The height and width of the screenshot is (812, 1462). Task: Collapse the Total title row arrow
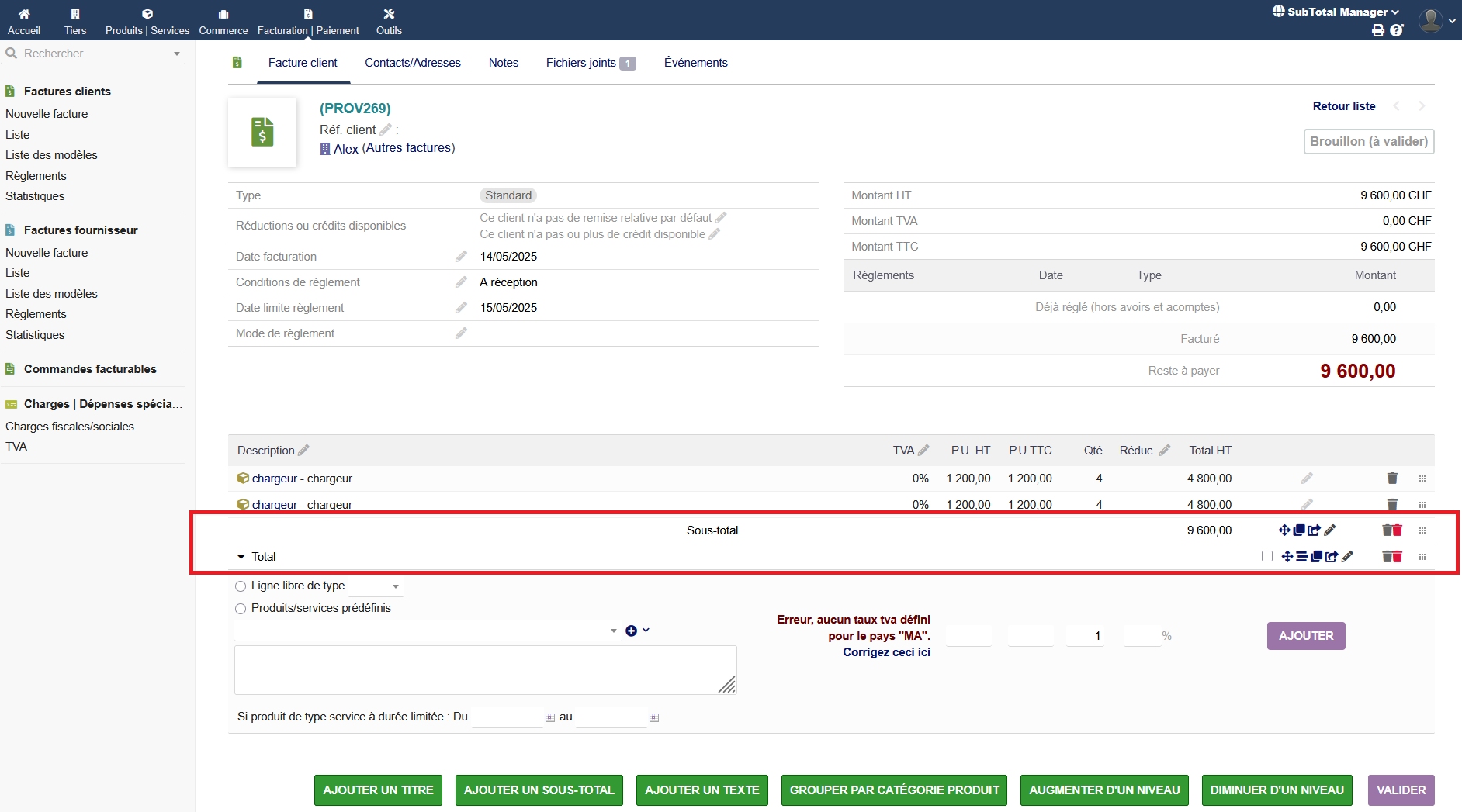[x=241, y=557]
